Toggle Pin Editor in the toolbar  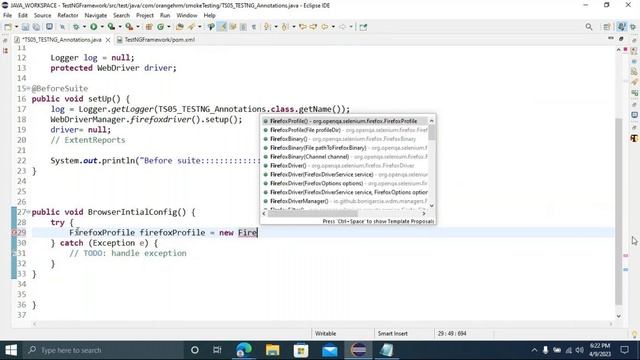pos(363,27)
